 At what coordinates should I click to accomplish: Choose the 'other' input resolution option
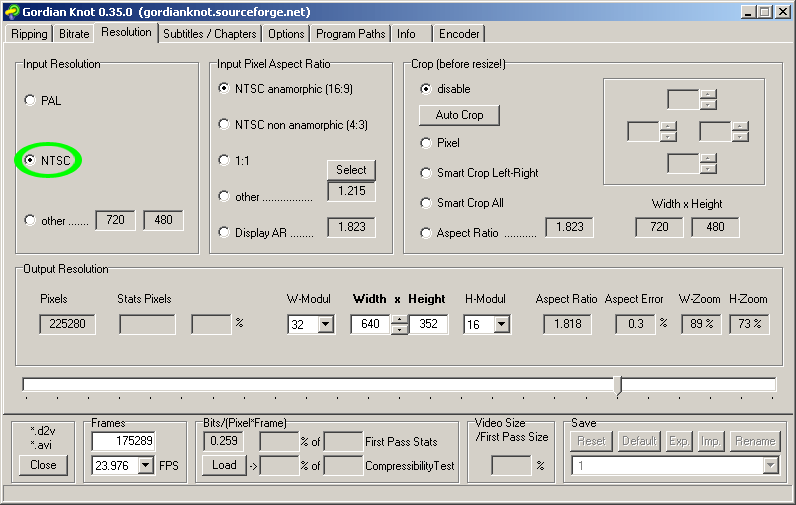30,220
